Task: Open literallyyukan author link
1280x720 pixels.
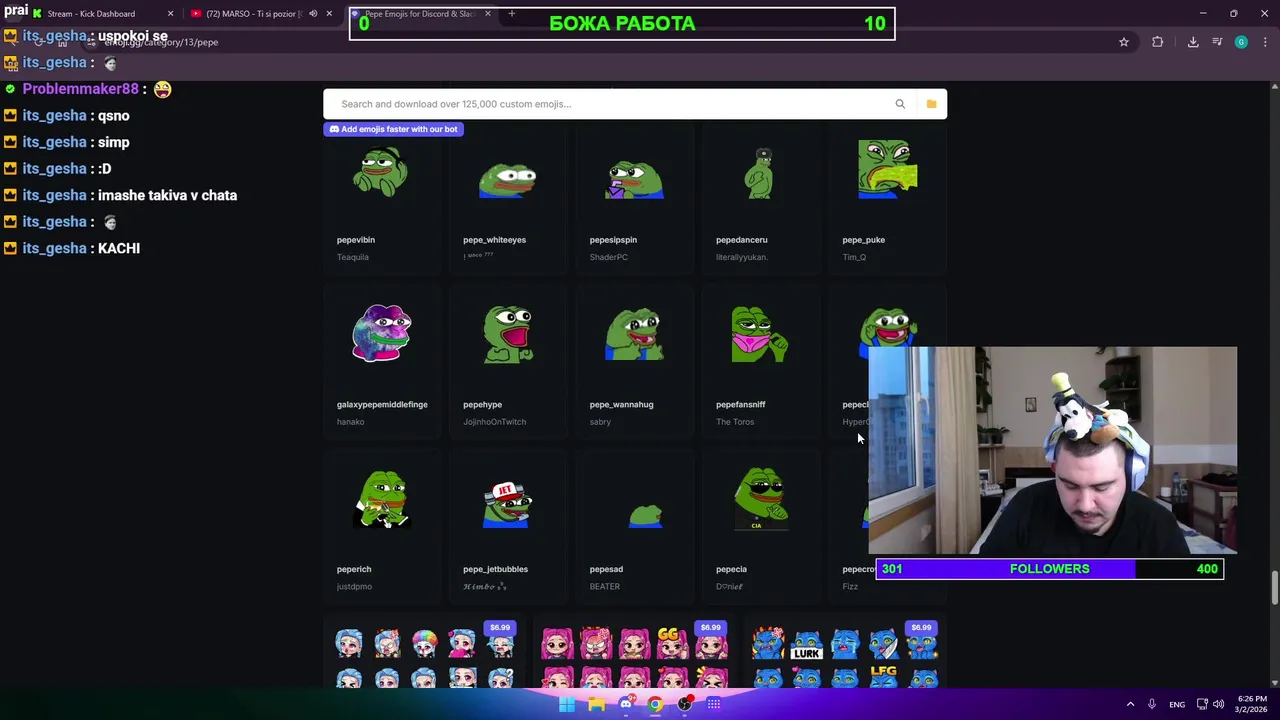Action: click(x=742, y=257)
